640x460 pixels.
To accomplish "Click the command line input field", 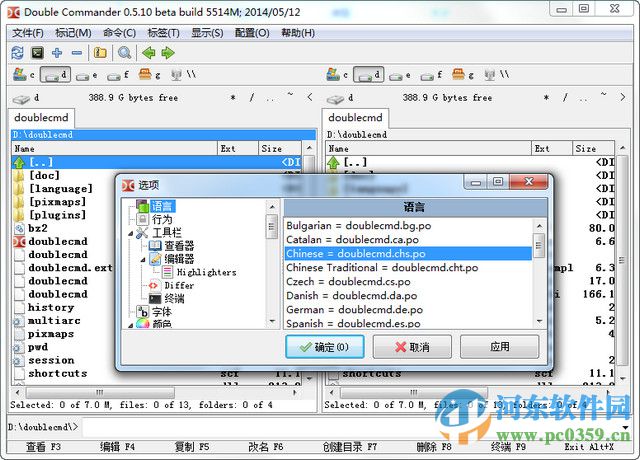I will coord(351,427).
